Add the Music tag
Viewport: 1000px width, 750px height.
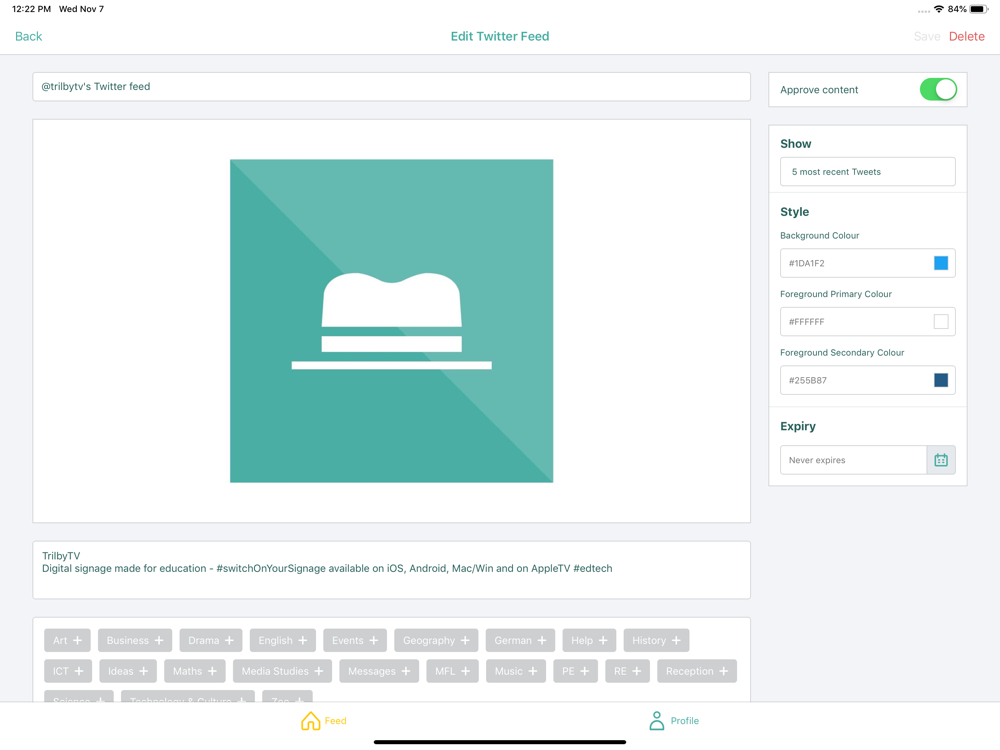[516, 671]
